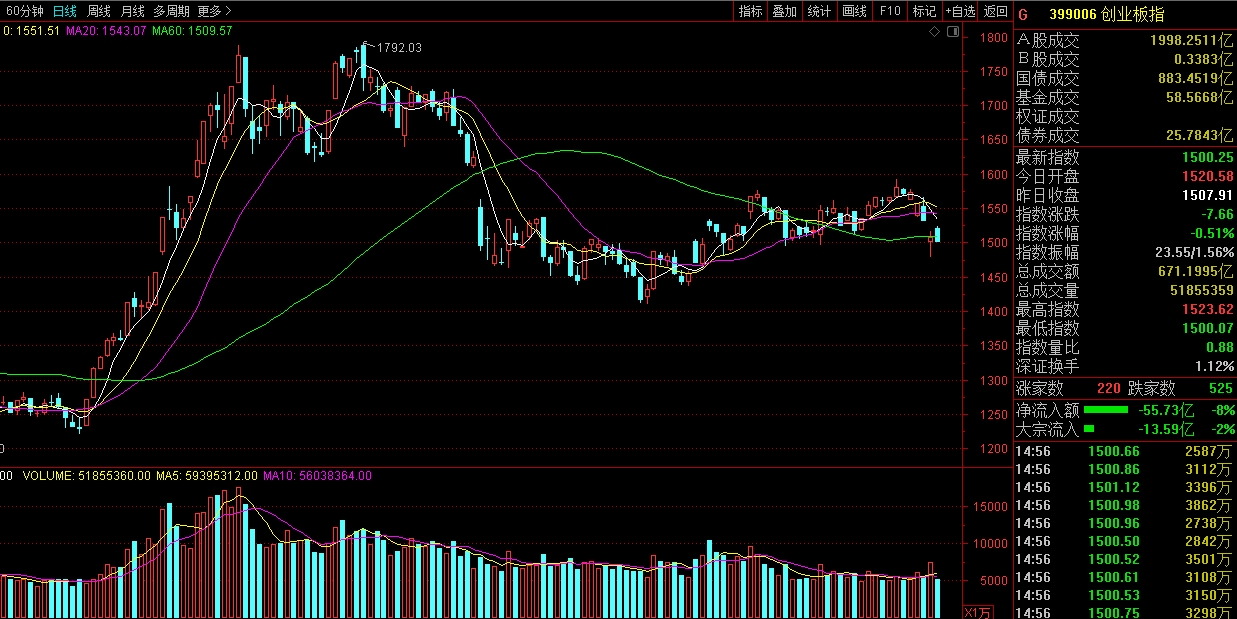Click the 返回 back button
This screenshot has width=1237, height=619.
[995, 11]
